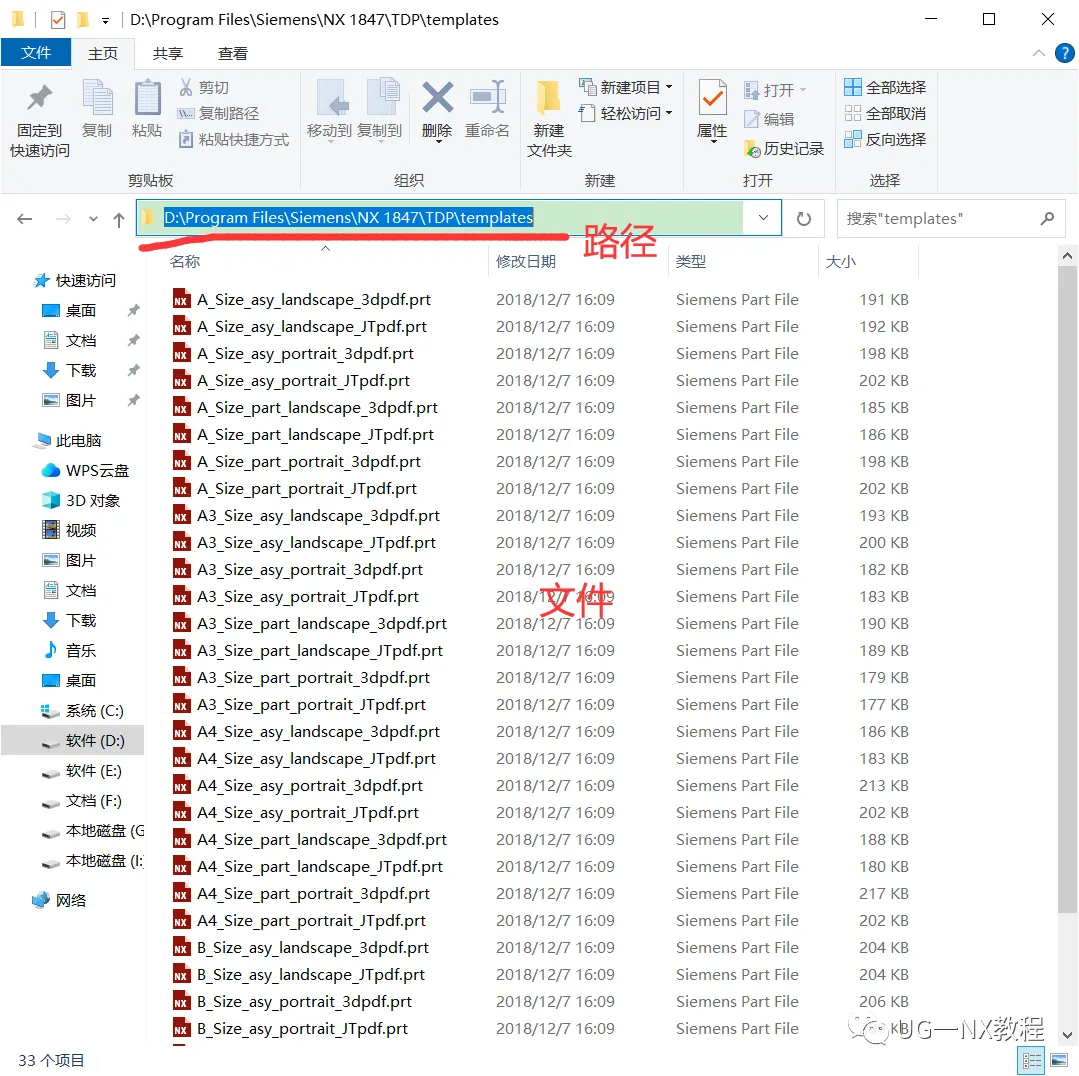Click NX icon of B_Size_asy_portrait_JTpdf.prt
Image resolution: width=1079 pixels, height=1076 pixels.
181,1029
